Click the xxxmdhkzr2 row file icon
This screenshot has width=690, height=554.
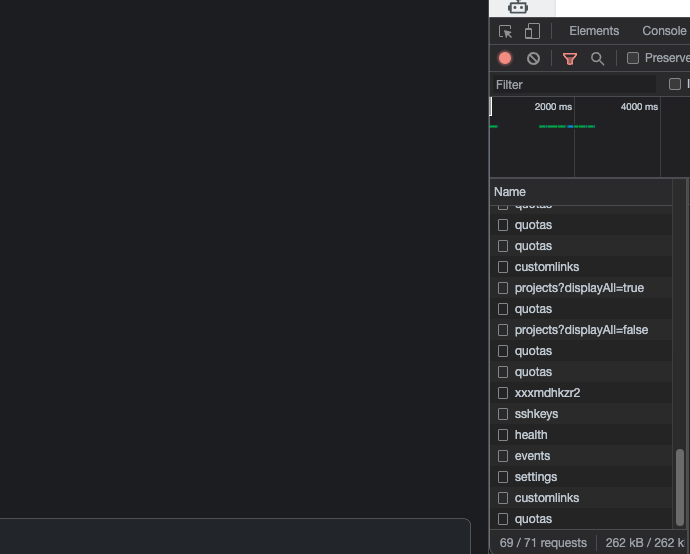pos(503,393)
